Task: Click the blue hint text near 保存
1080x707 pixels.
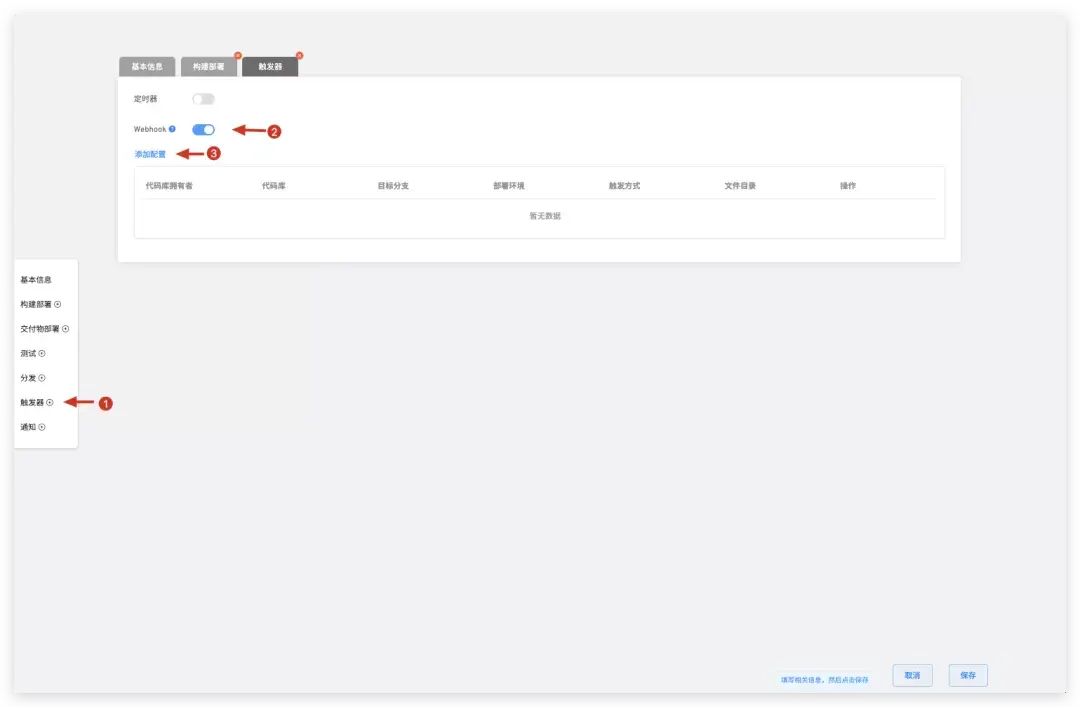Action: click(x=822, y=677)
